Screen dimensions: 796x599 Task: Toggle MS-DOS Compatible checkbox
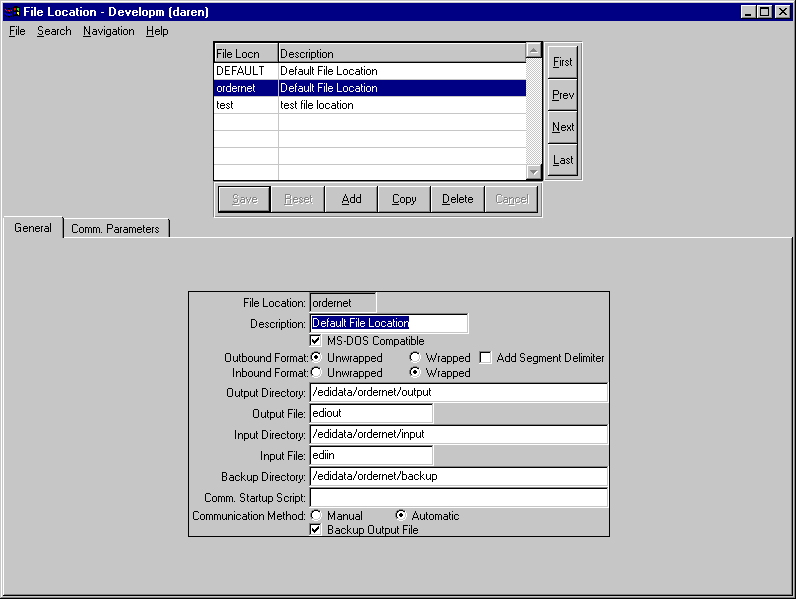click(x=317, y=341)
